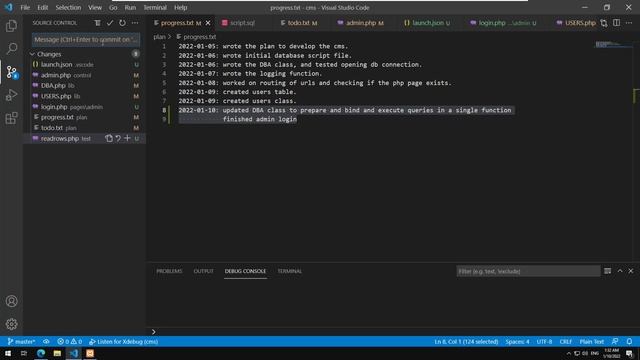Open the Help menu
The width and height of the screenshot is (640, 360).
pos(180,7)
